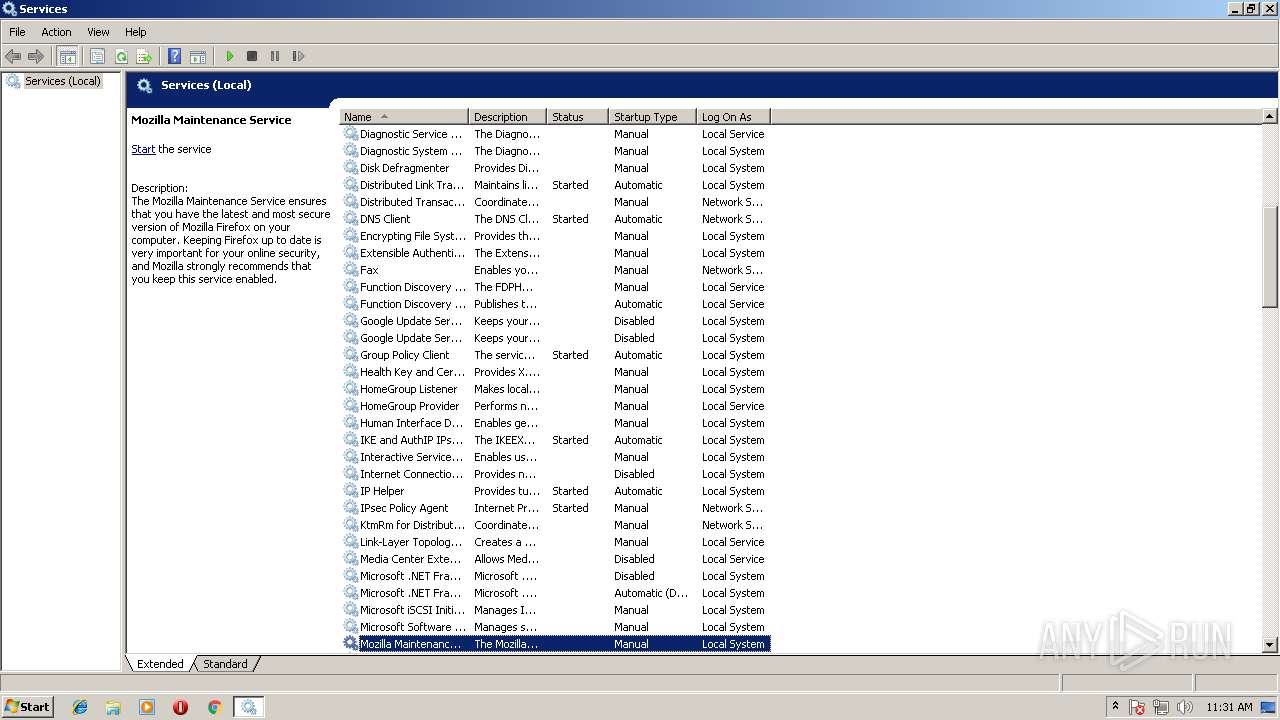Select the IPsec Policy Agent service
1280x720 pixels.
pyautogui.click(x=555, y=508)
